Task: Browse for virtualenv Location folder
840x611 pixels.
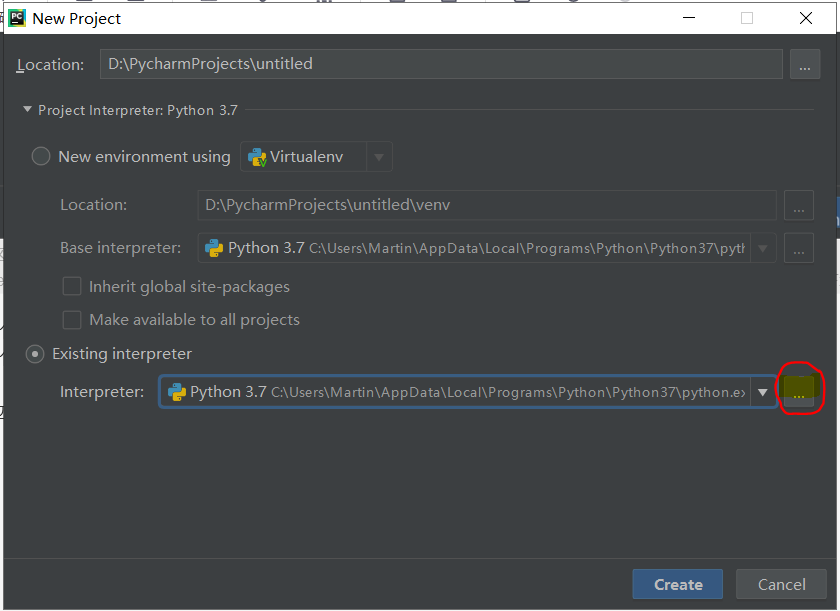Action: click(799, 205)
